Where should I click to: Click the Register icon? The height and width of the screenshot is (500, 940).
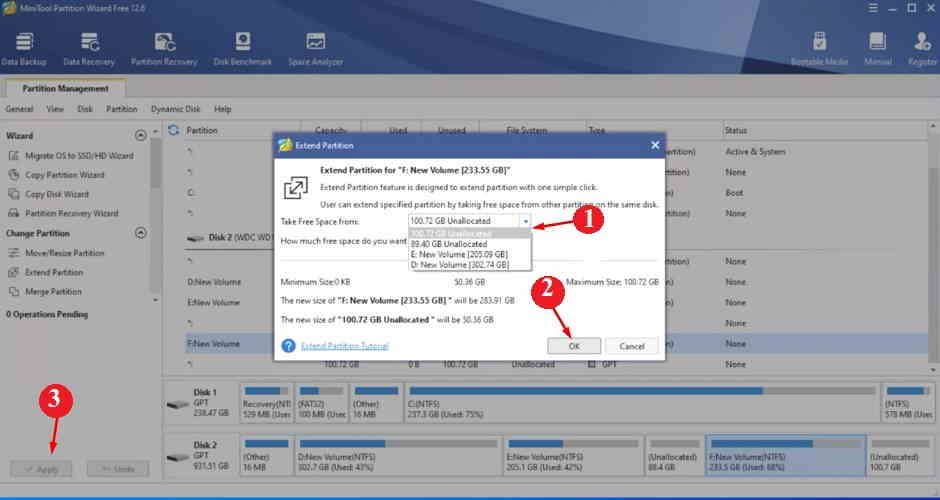[x=923, y=50]
